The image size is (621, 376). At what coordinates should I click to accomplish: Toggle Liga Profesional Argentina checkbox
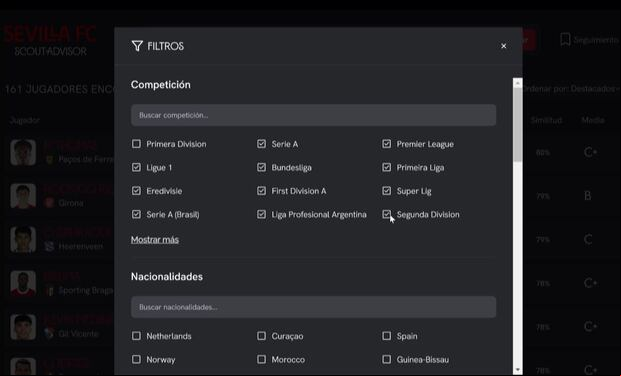(x=261, y=214)
